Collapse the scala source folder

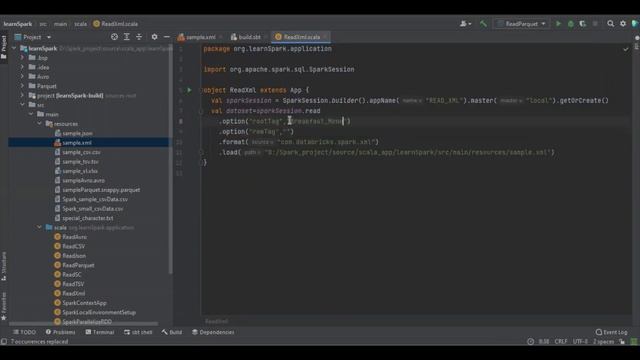tap(40, 227)
